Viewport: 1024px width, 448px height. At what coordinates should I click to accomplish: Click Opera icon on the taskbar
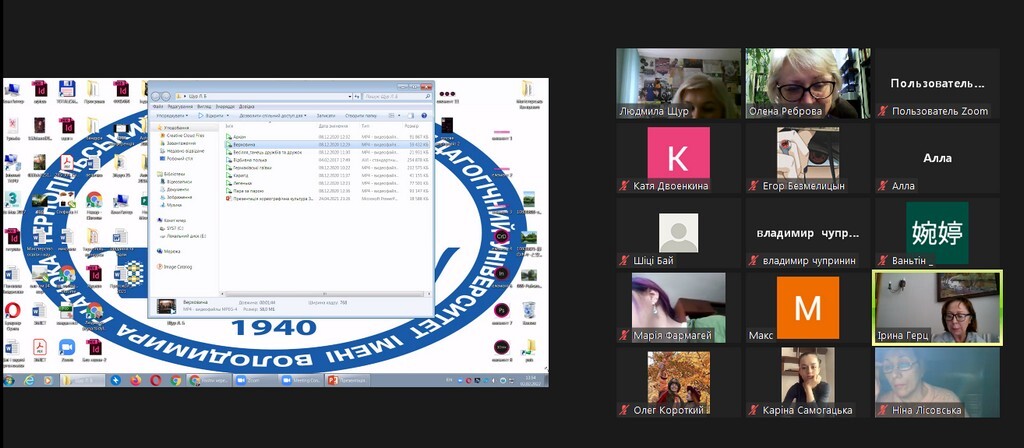pos(155,380)
